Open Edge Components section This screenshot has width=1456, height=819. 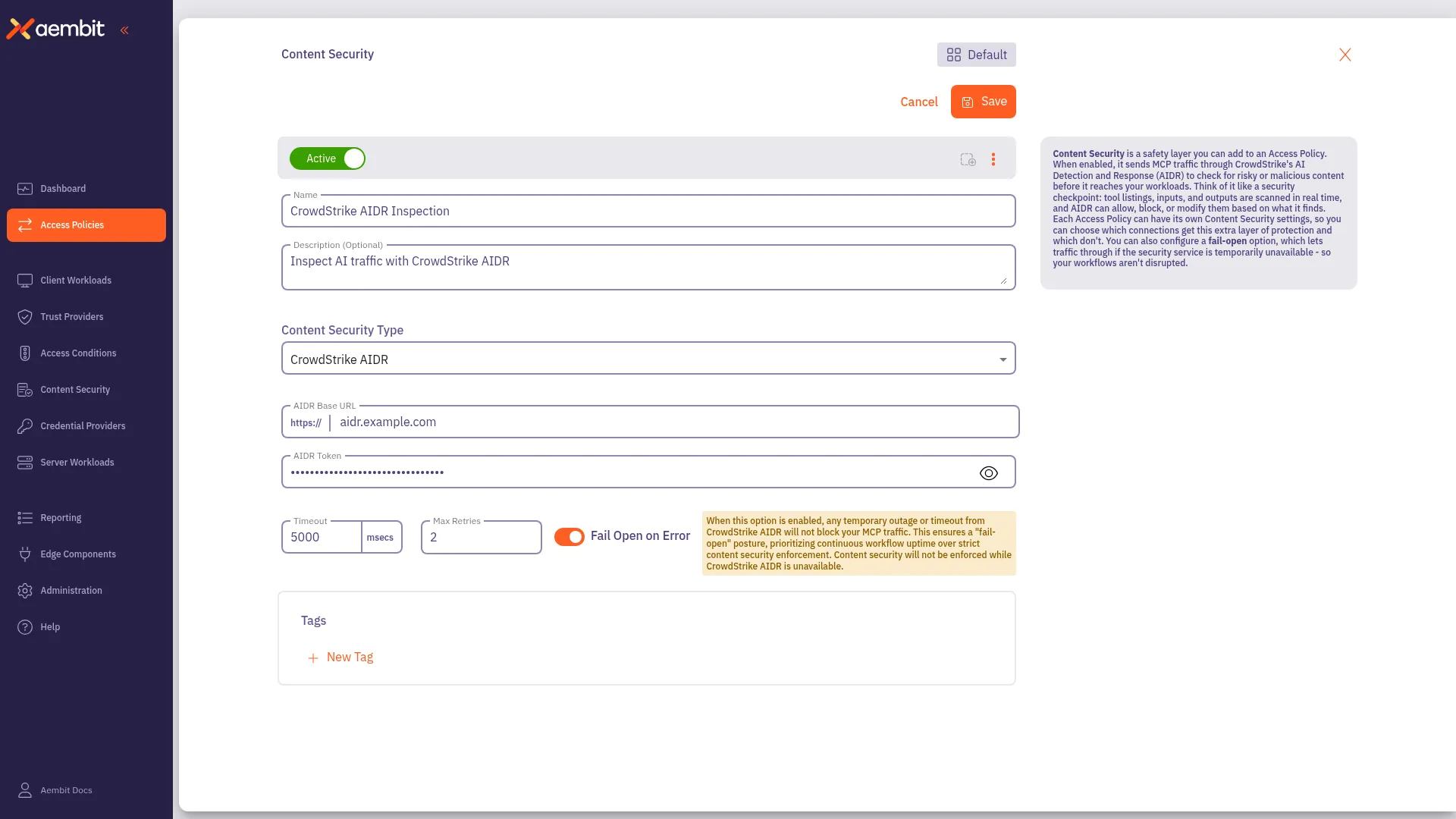pyautogui.click(x=86, y=554)
